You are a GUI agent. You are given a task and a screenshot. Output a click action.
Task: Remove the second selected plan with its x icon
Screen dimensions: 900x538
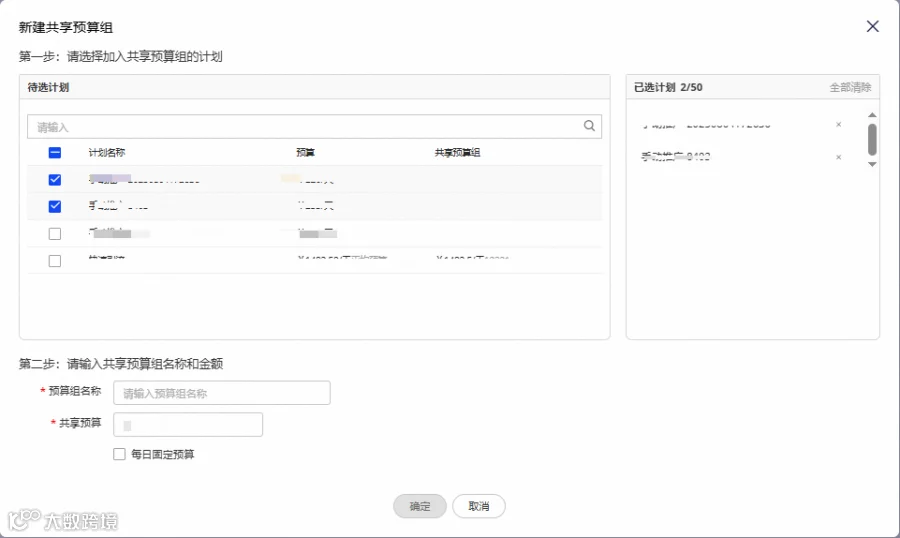point(839,157)
